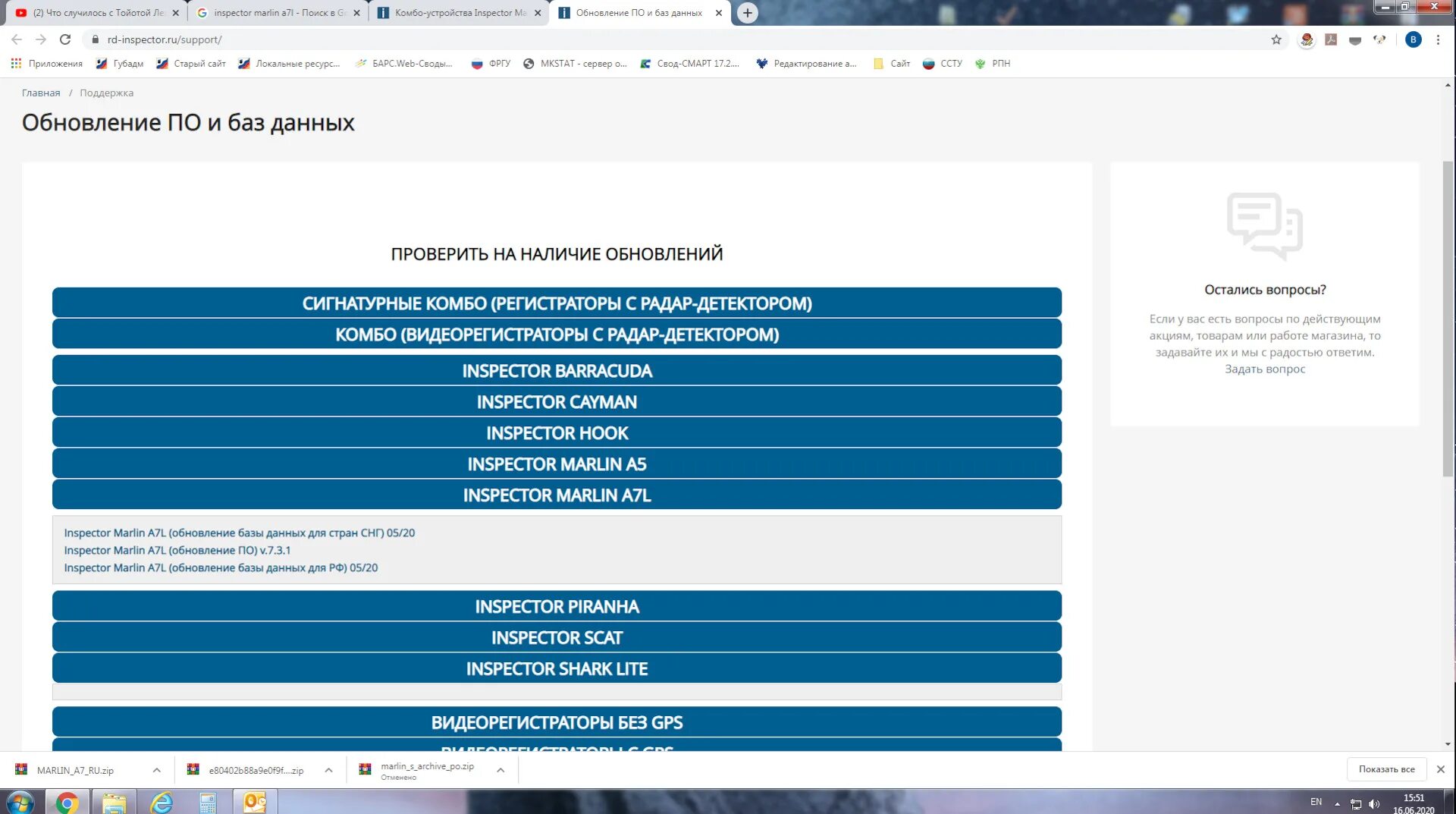Viewport: 1456px width, 814px height.
Task: Open Старый сайт bookmark
Action: click(x=191, y=64)
